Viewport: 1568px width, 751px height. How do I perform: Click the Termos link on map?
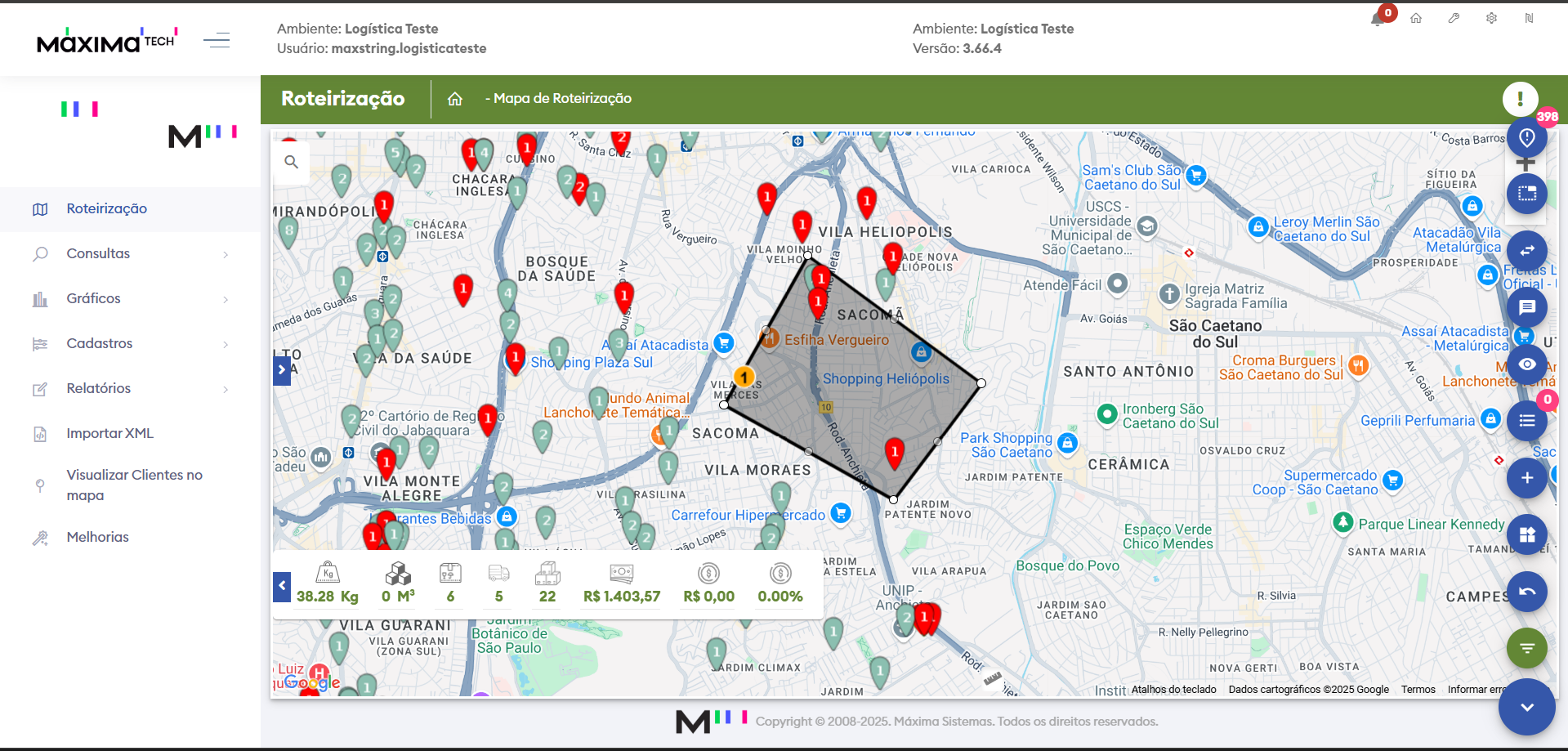tap(1418, 689)
